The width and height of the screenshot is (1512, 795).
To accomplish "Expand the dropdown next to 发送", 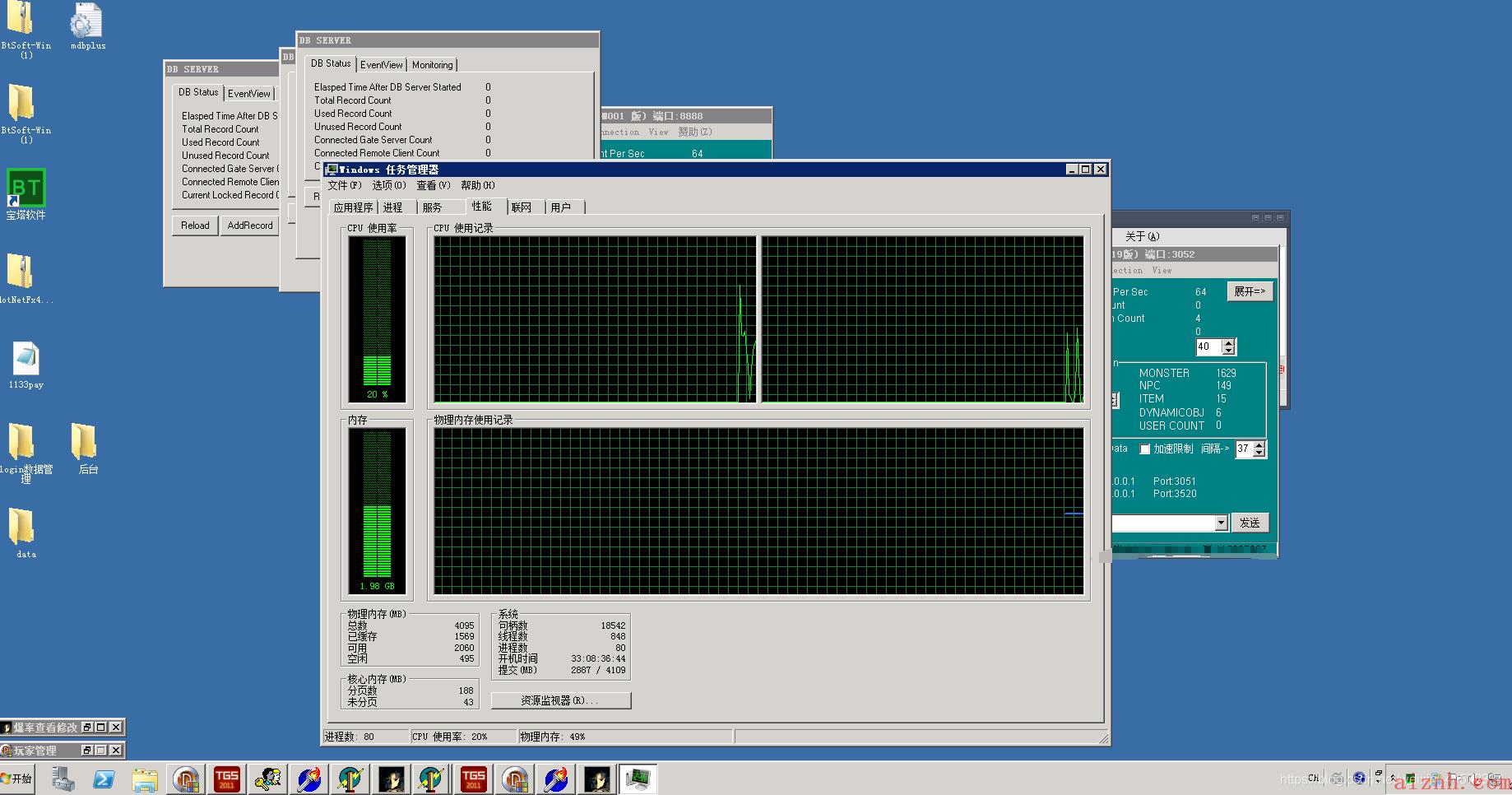I will [1221, 523].
